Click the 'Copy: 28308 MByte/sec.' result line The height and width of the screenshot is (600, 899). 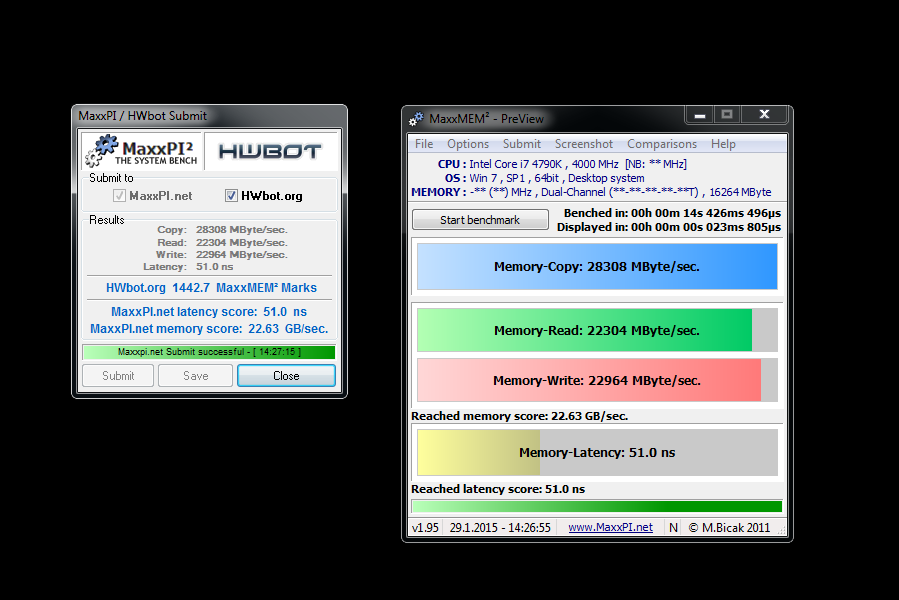pyautogui.click(x=222, y=229)
